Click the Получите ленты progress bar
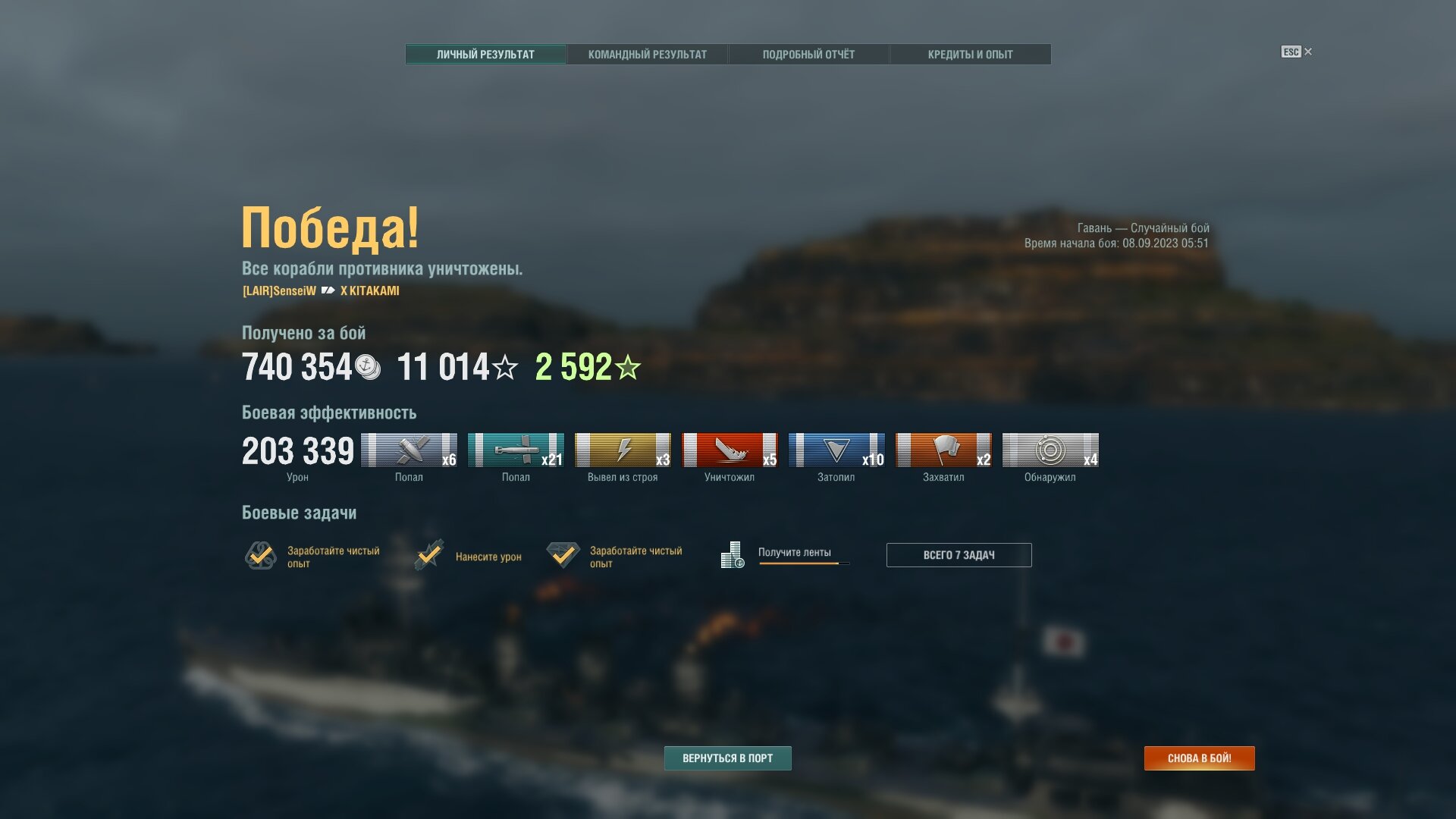The height and width of the screenshot is (819, 1456). [x=804, y=563]
